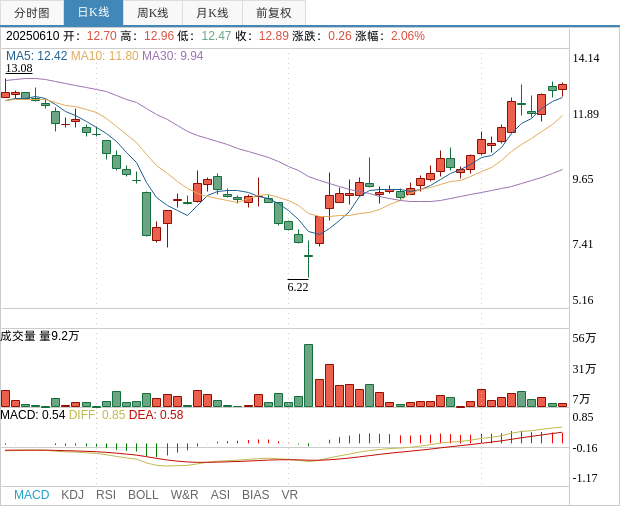This screenshot has height=506, width=620.
Task: Click the MA10: 11.80 legend label
Action: click(104, 56)
